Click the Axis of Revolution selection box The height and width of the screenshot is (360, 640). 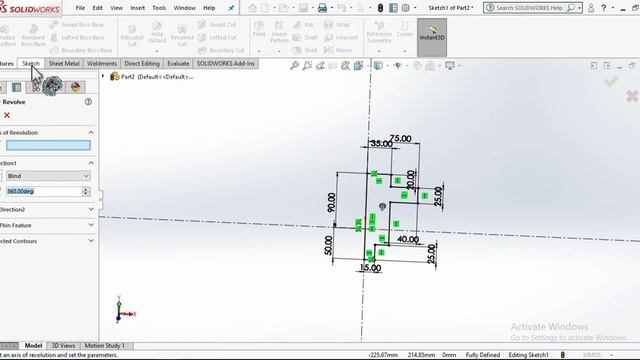point(48,145)
